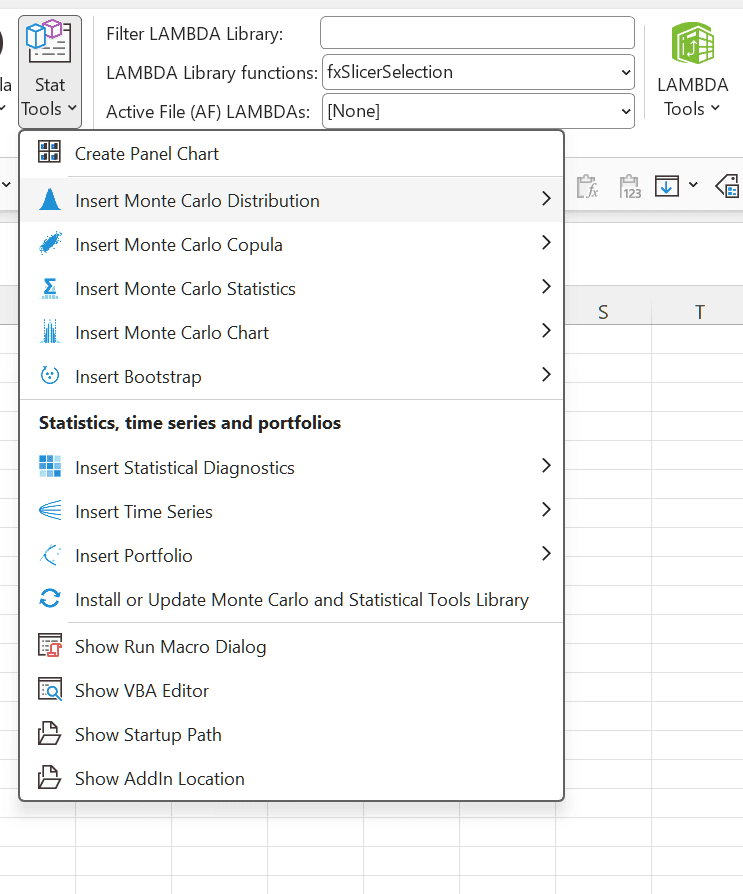Choose Install or Update Monte Carlo Library
The height and width of the screenshot is (894, 743).
(x=291, y=599)
